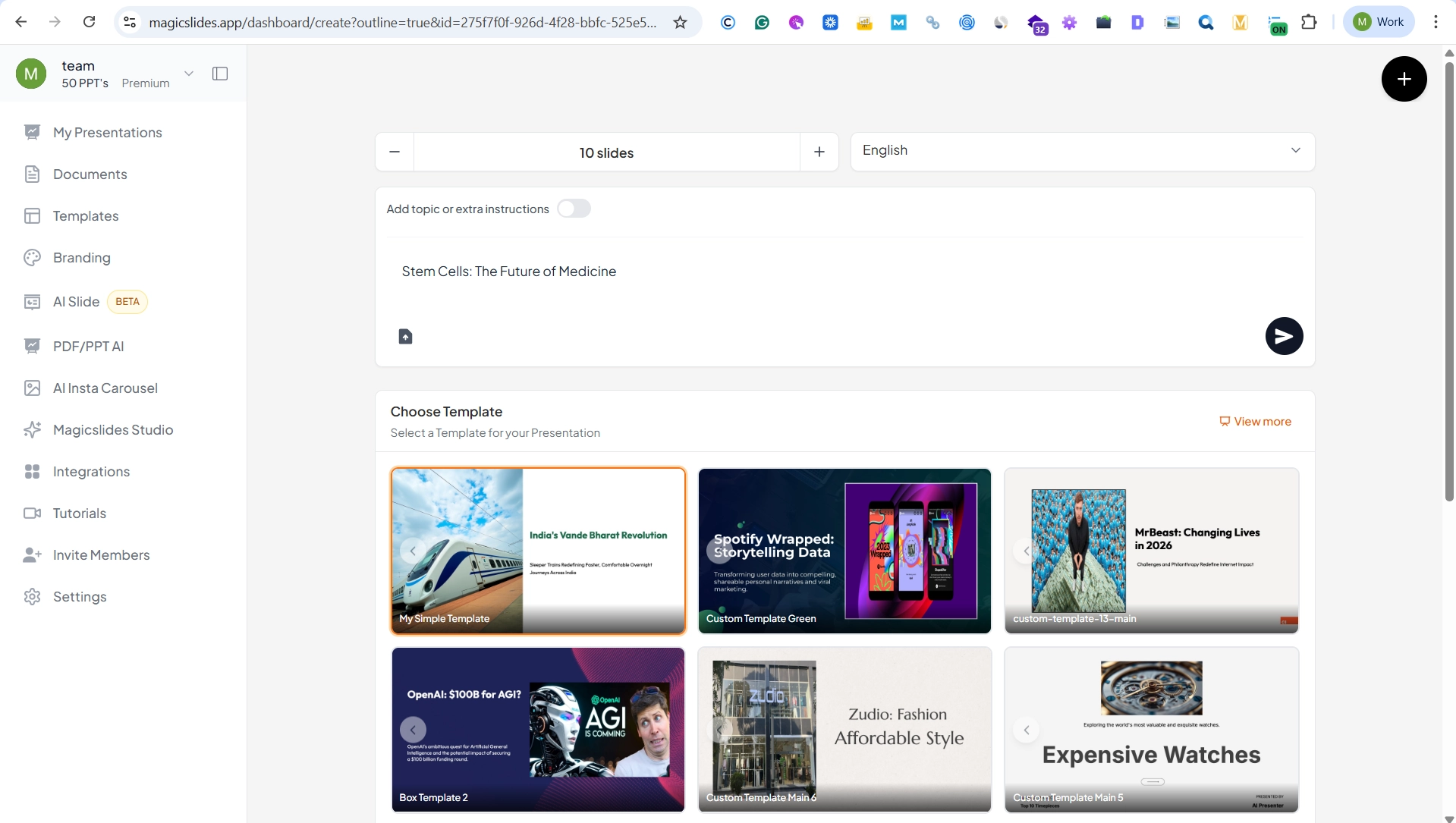Click the View more templates link
Viewport: 1456px width, 823px height.
[x=1255, y=422]
